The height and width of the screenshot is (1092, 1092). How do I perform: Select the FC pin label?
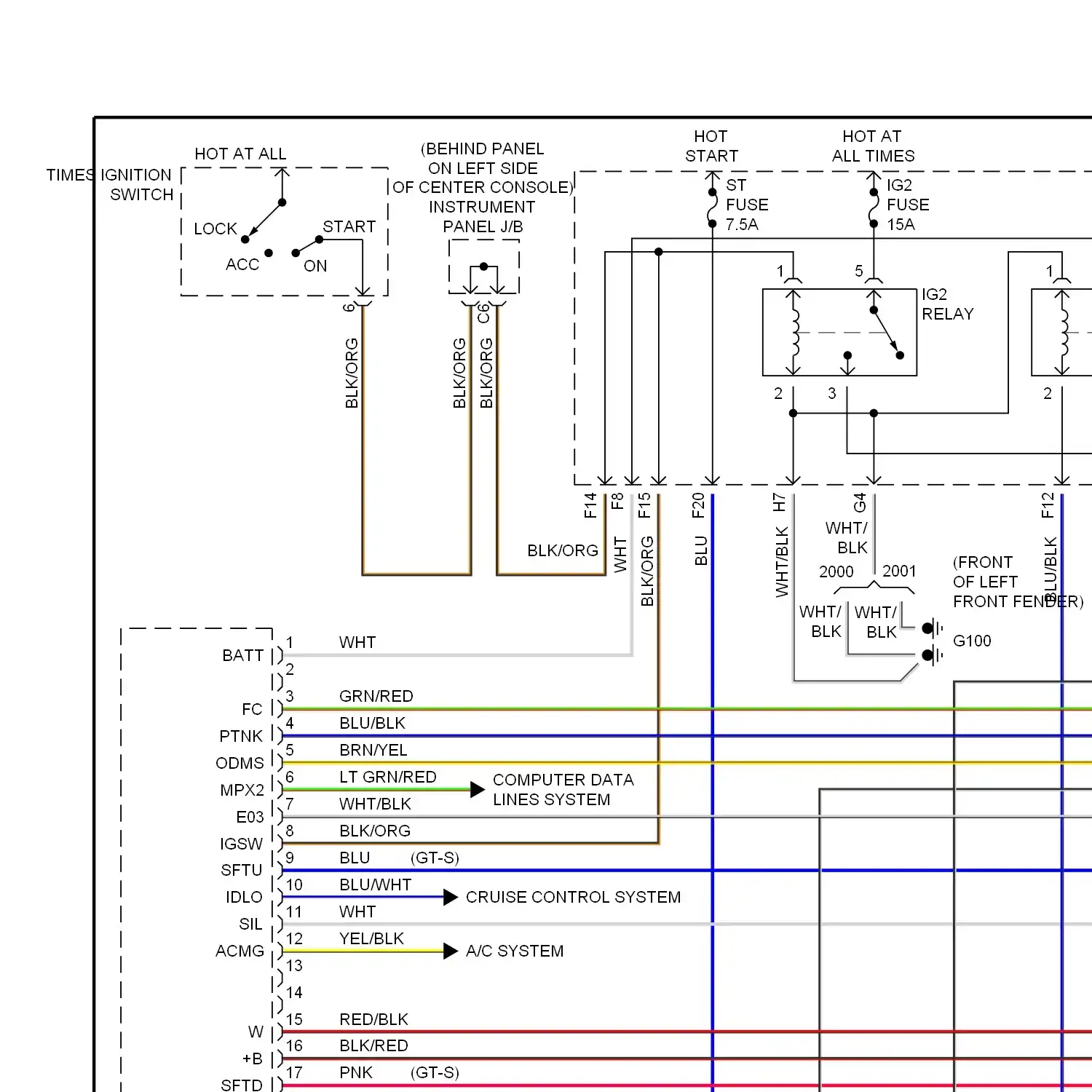point(252,709)
